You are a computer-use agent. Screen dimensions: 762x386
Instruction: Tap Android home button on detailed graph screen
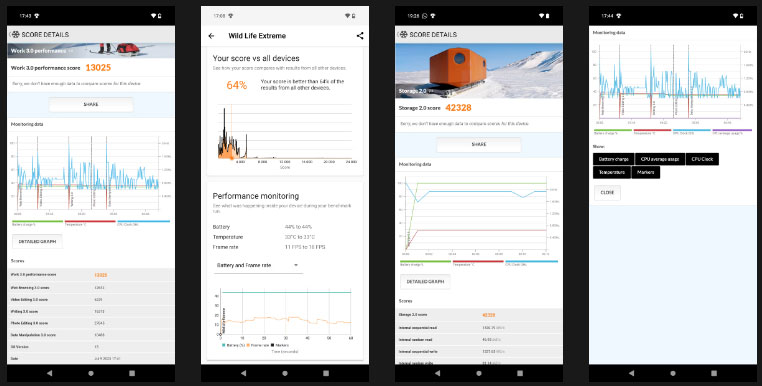coord(673,373)
